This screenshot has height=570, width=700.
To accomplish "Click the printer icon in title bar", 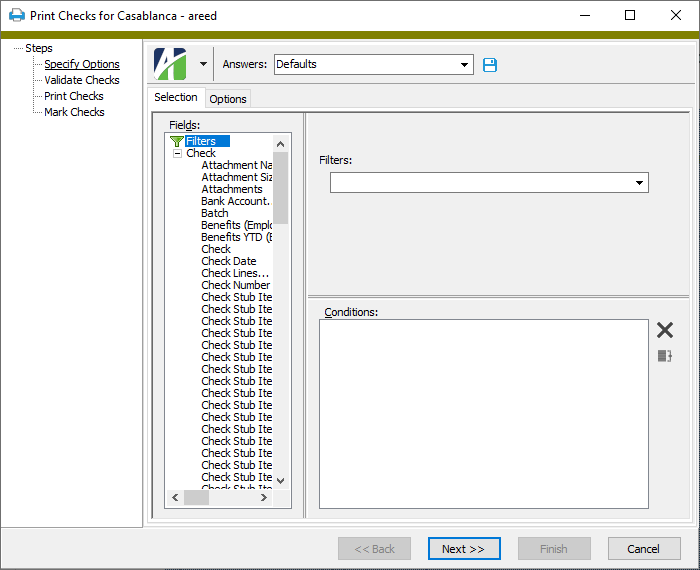I will click(17, 16).
